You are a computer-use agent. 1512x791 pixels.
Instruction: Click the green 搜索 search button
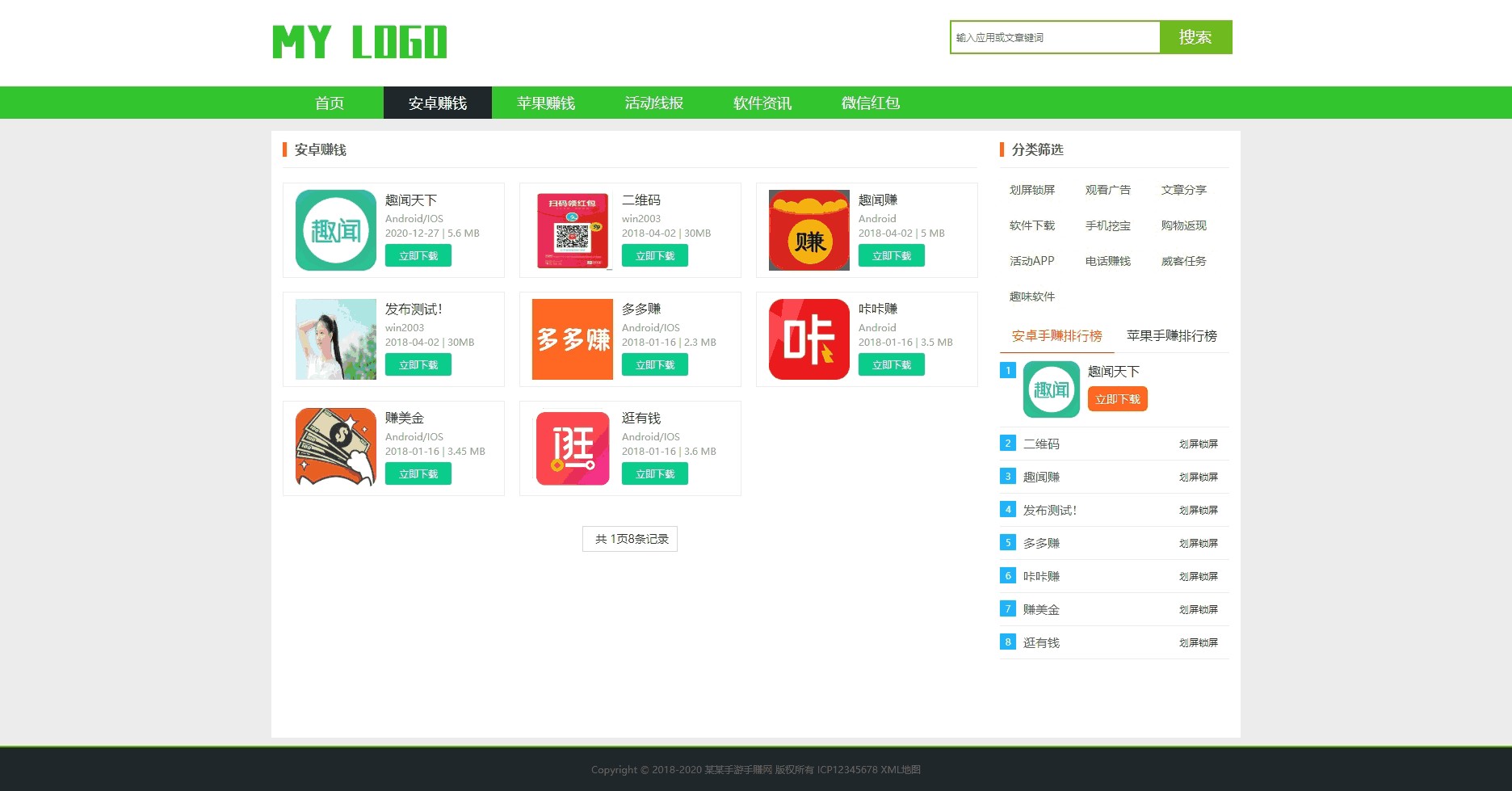tap(1195, 36)
